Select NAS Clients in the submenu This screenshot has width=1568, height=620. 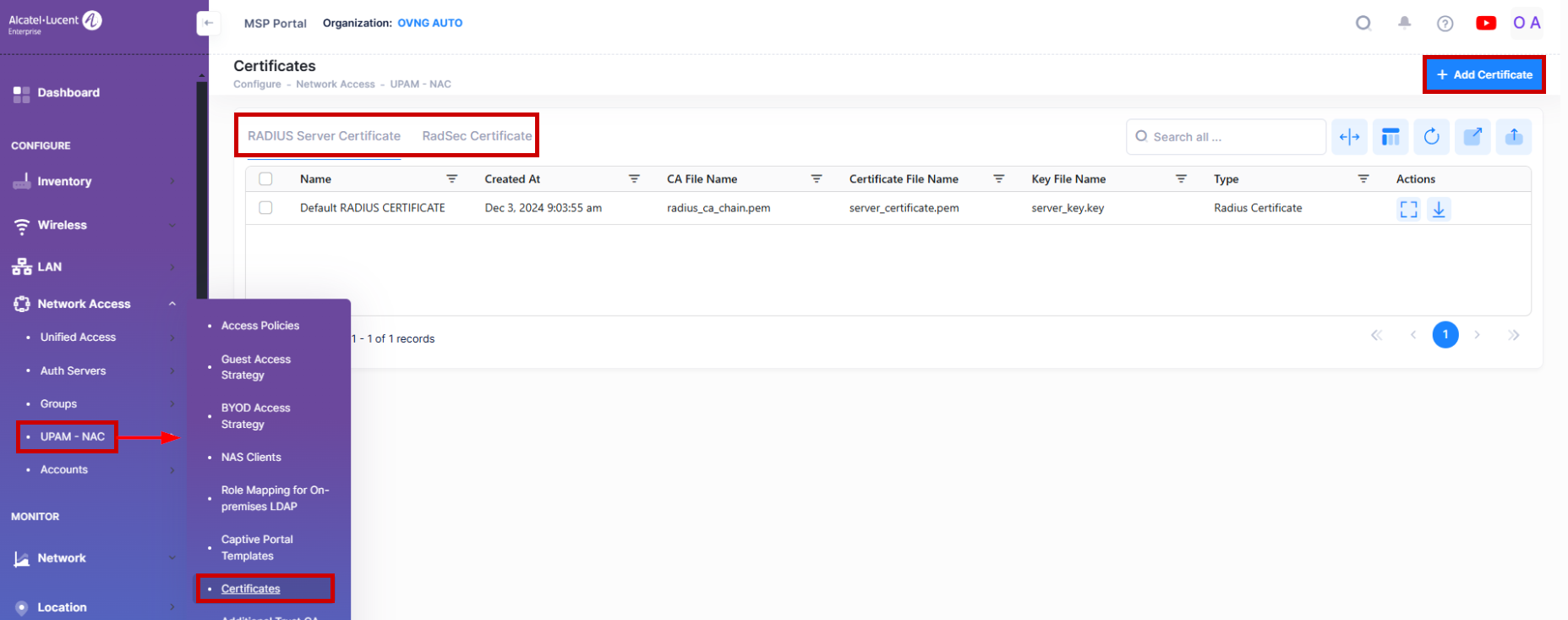pyautogui.click(x=251, y=458)
